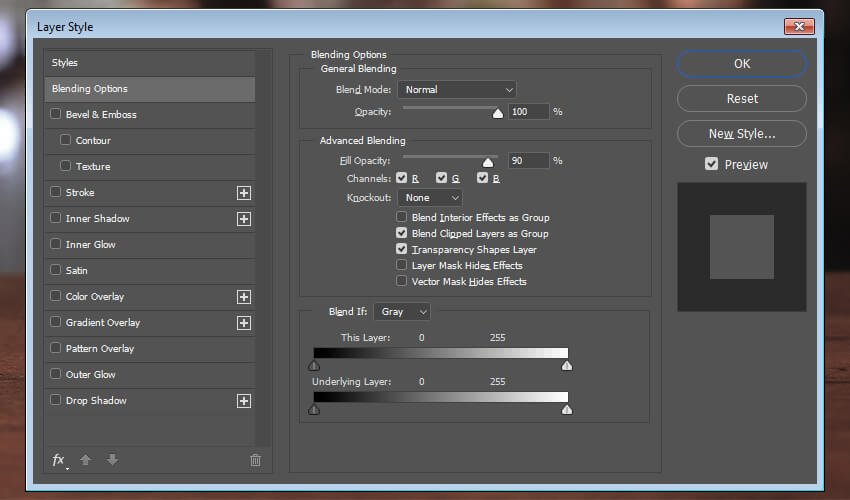Uncheck the R channel checkbox
The height and width of the screenshot is (500, 850).
[402, 178]
